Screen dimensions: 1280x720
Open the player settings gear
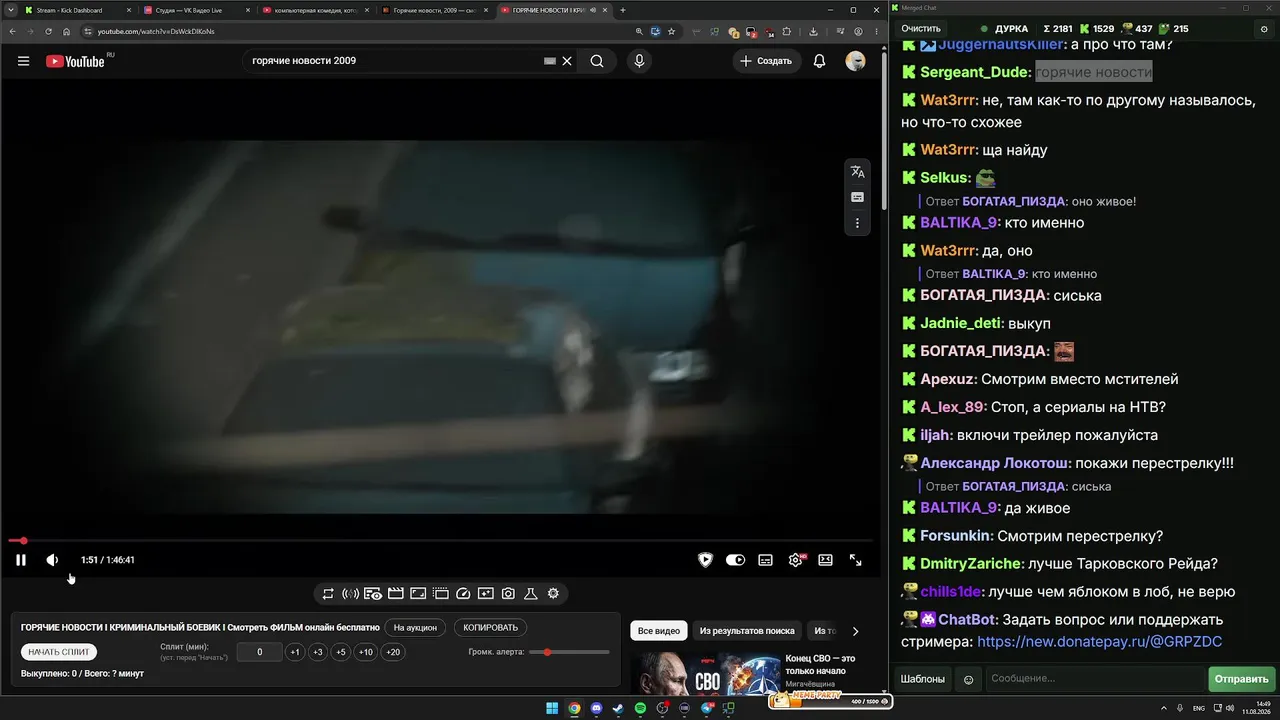click(x=796, y=560)
